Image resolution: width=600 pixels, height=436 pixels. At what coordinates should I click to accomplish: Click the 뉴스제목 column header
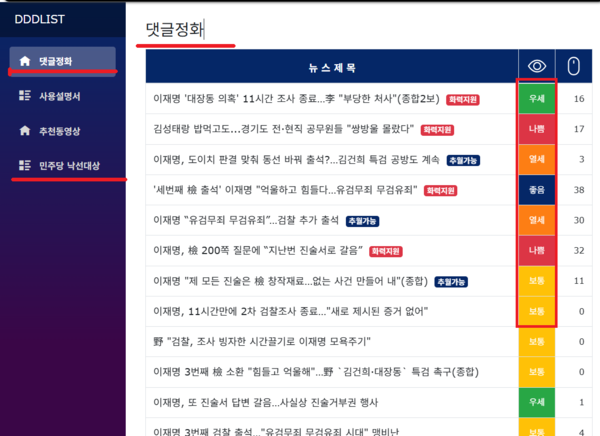(x=332, y=68)
